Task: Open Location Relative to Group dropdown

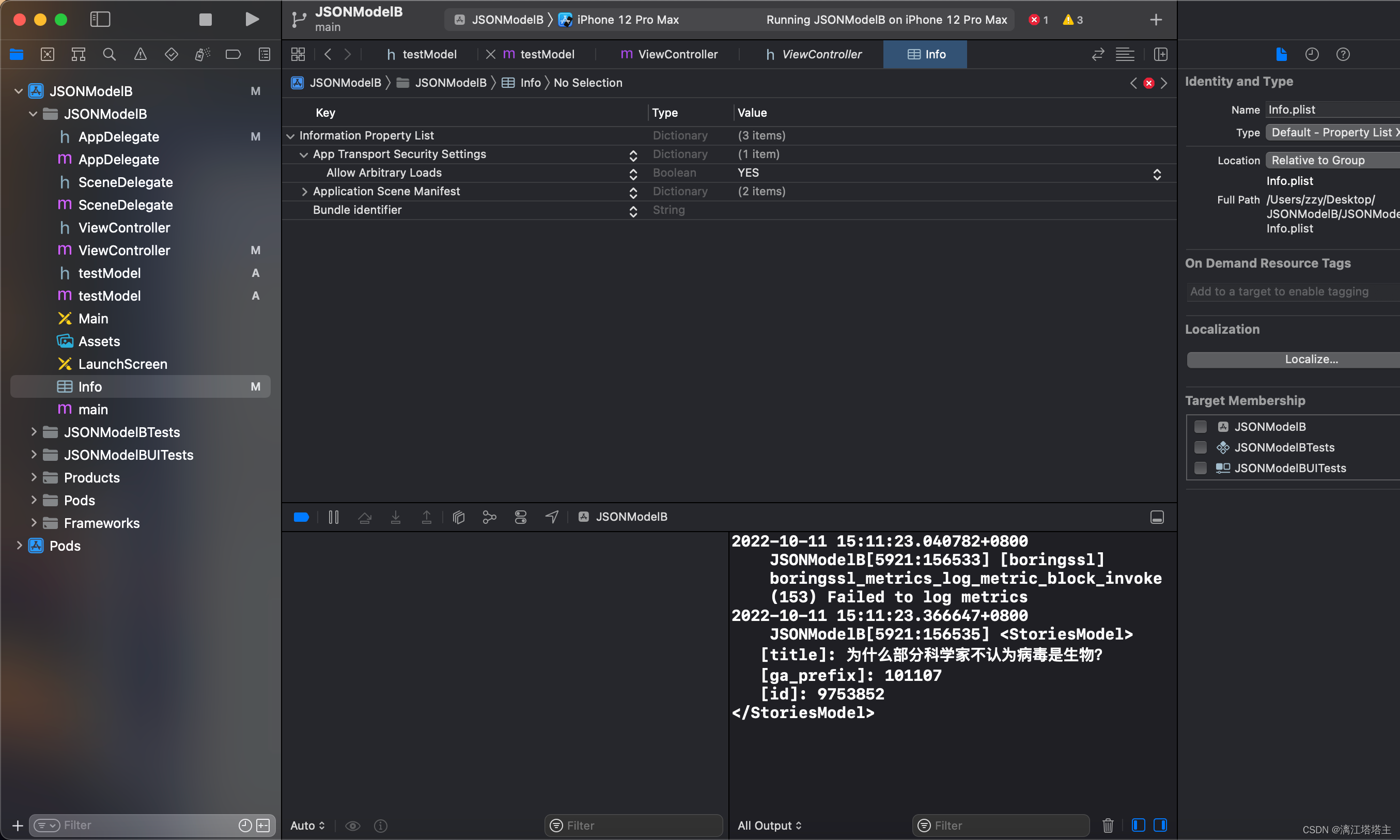Action: click(x=1333, y=160)
